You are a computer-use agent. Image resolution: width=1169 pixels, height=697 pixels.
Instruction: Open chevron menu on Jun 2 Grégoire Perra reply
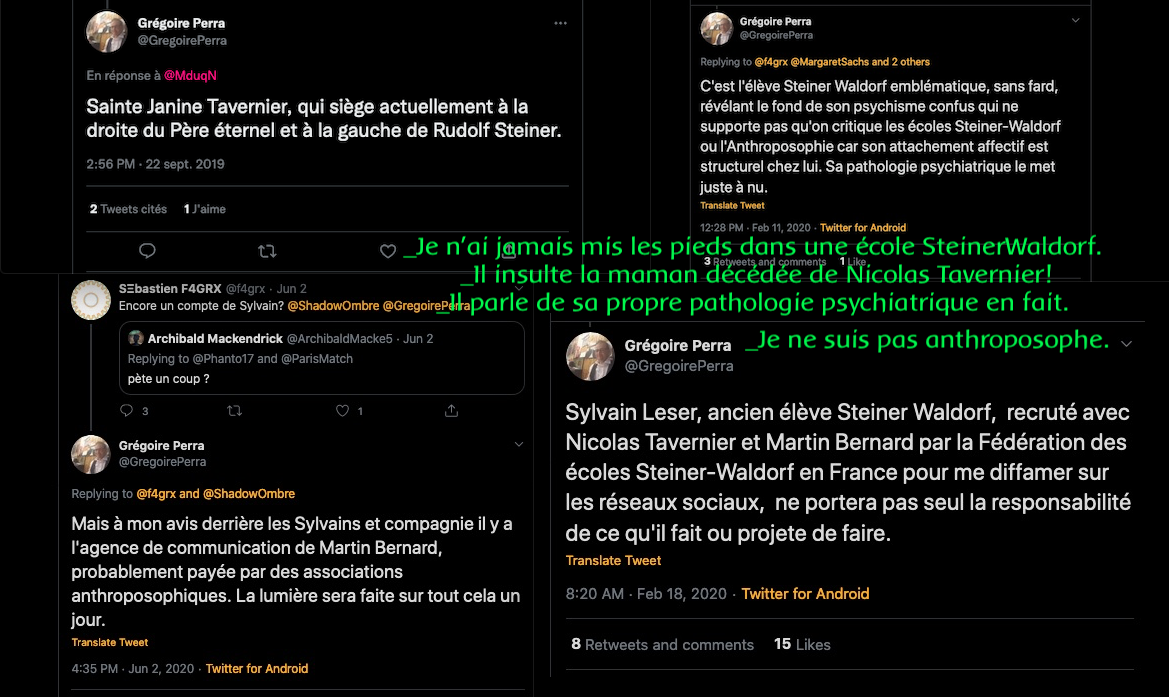click(519, 444)
